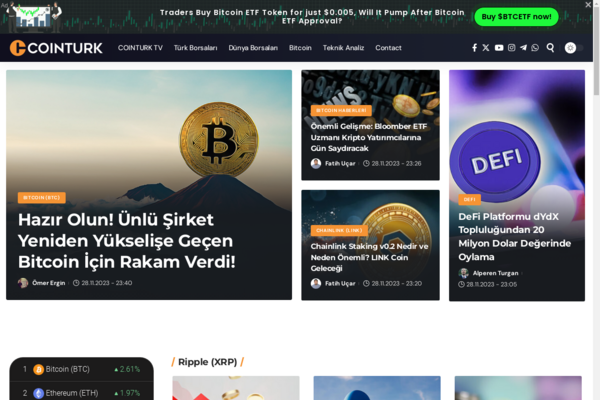Click the Buy $BTCETF now! button
The width and height of the screenshot is (600, 400).
(516, 17)
